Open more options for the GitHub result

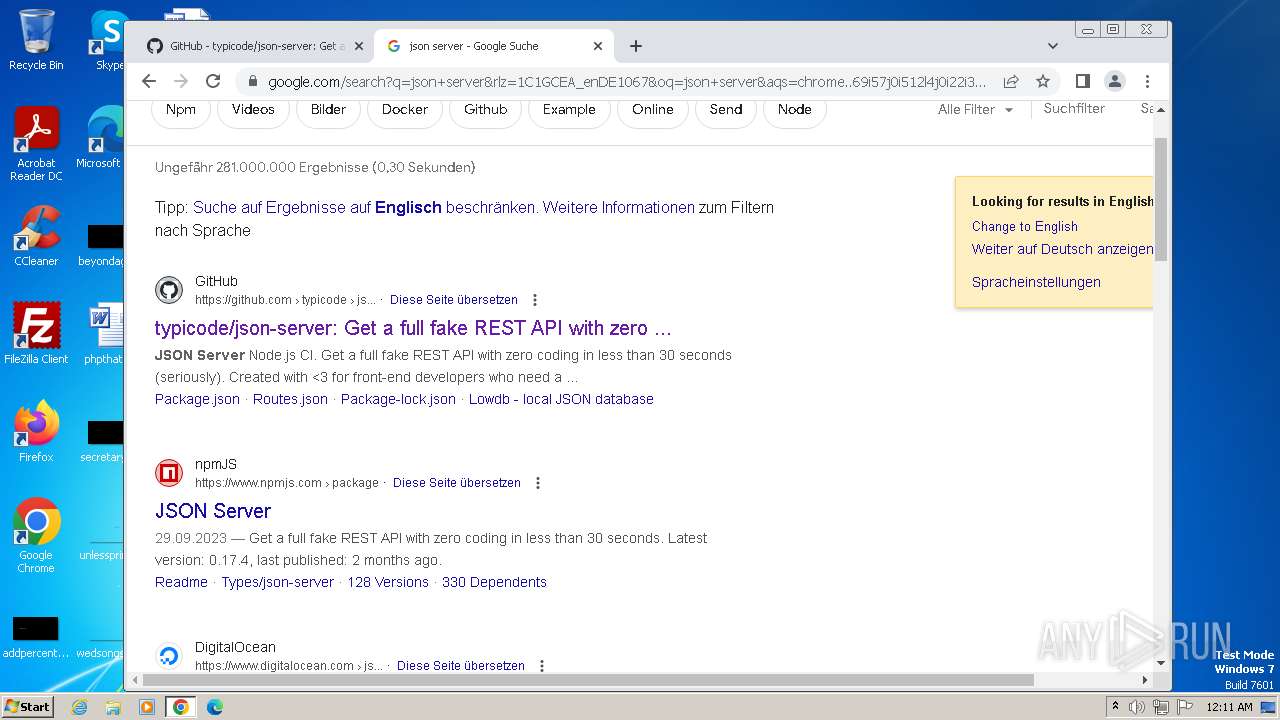point(535,300)
